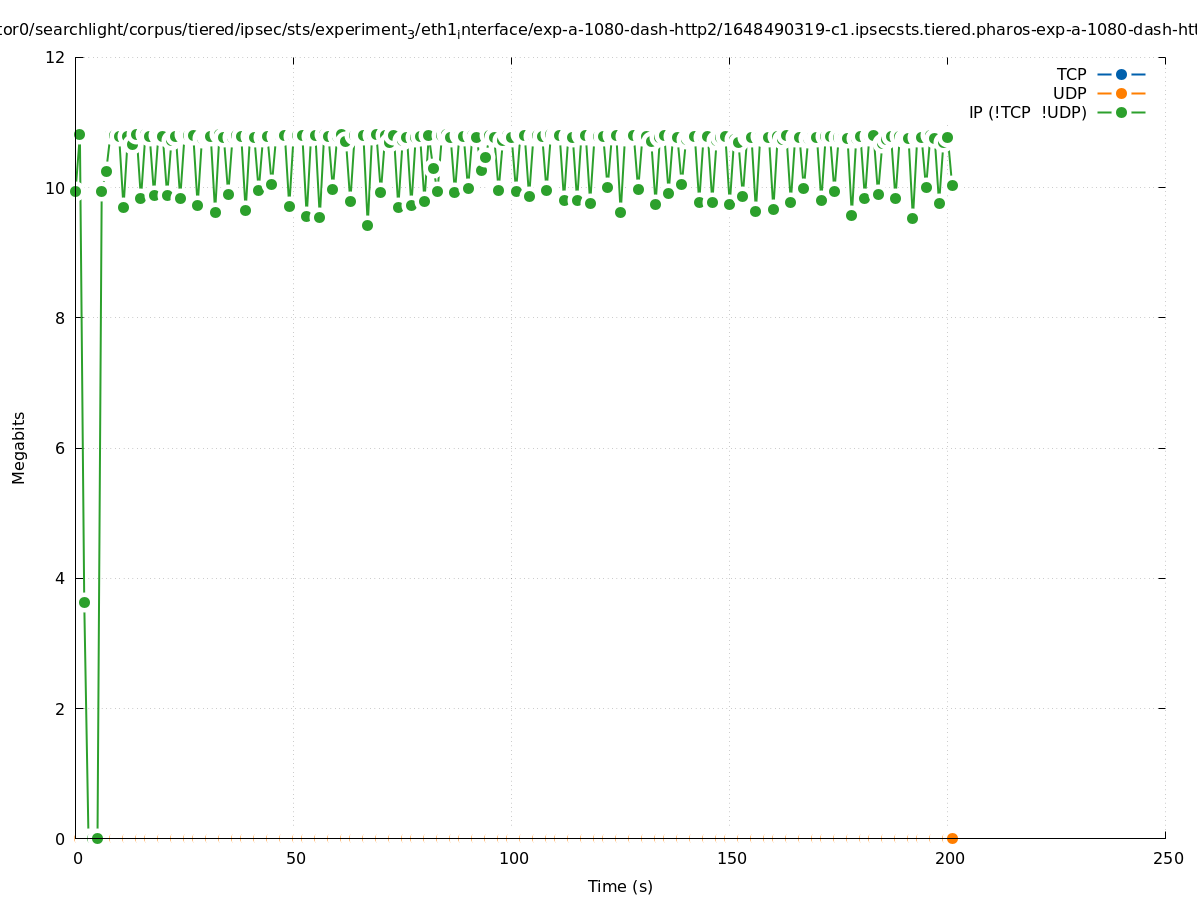Screen dimensions: 1197x900
Task: Click the green data point at zero Megabits
Action: (97, 838)
